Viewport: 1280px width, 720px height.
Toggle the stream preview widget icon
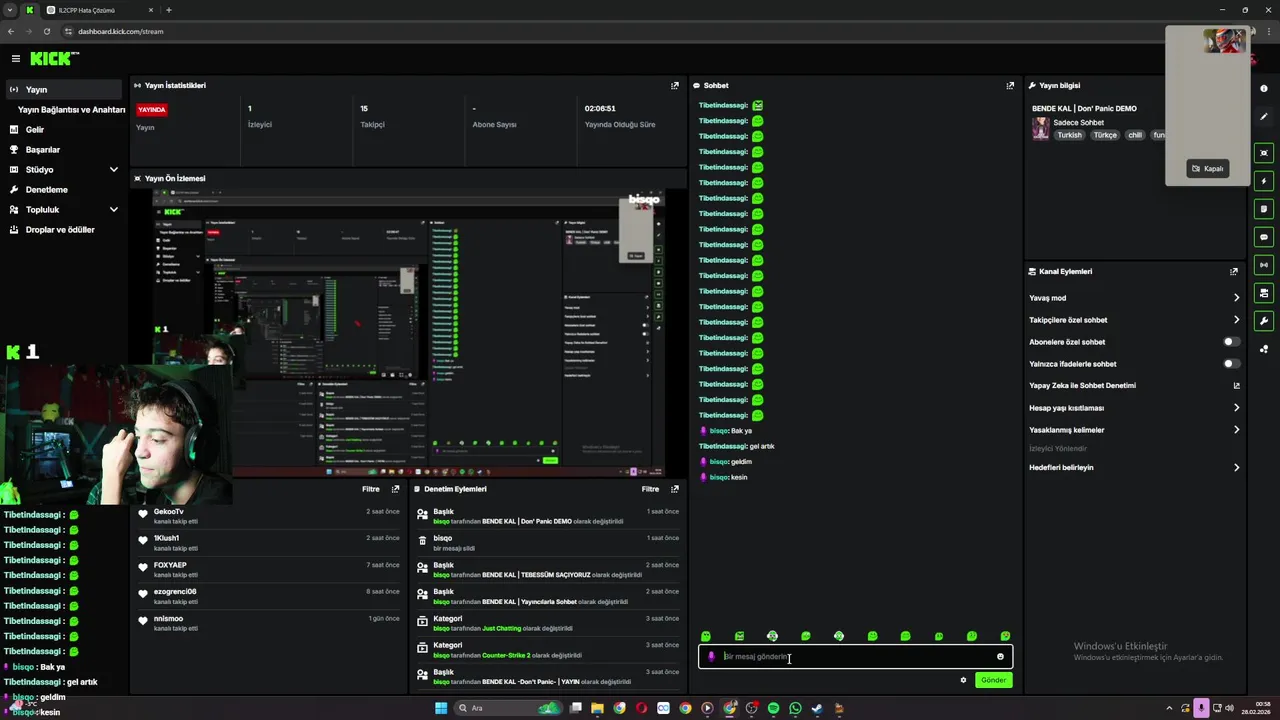tap(1264, 153)
